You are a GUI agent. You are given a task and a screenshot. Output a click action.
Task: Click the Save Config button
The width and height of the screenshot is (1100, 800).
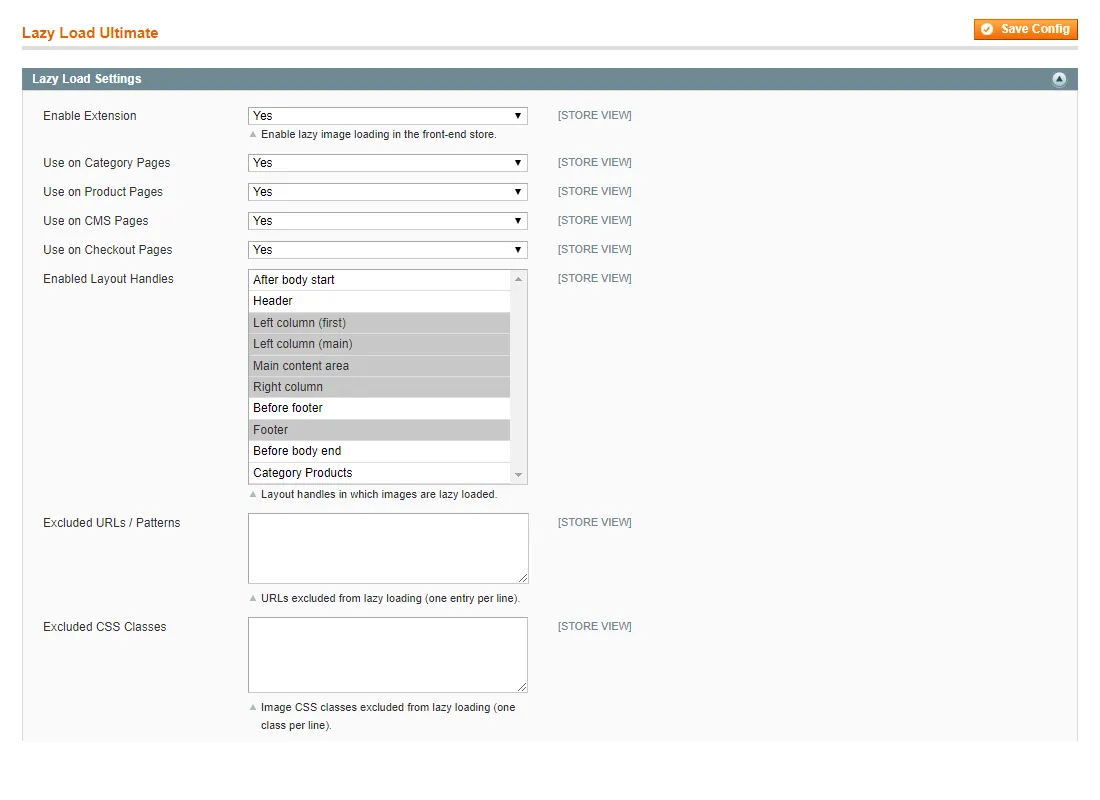(1025, 29)
